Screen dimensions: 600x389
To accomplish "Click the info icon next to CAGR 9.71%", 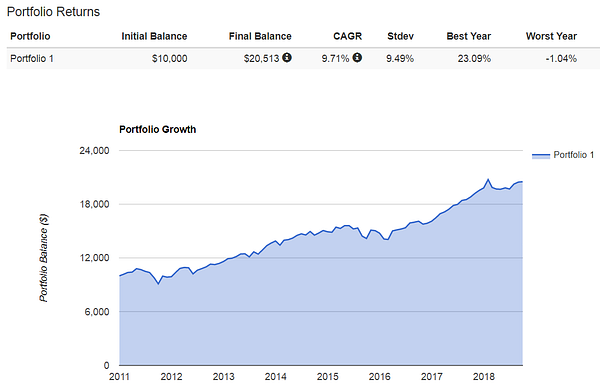I will click(x=357, y=58).
